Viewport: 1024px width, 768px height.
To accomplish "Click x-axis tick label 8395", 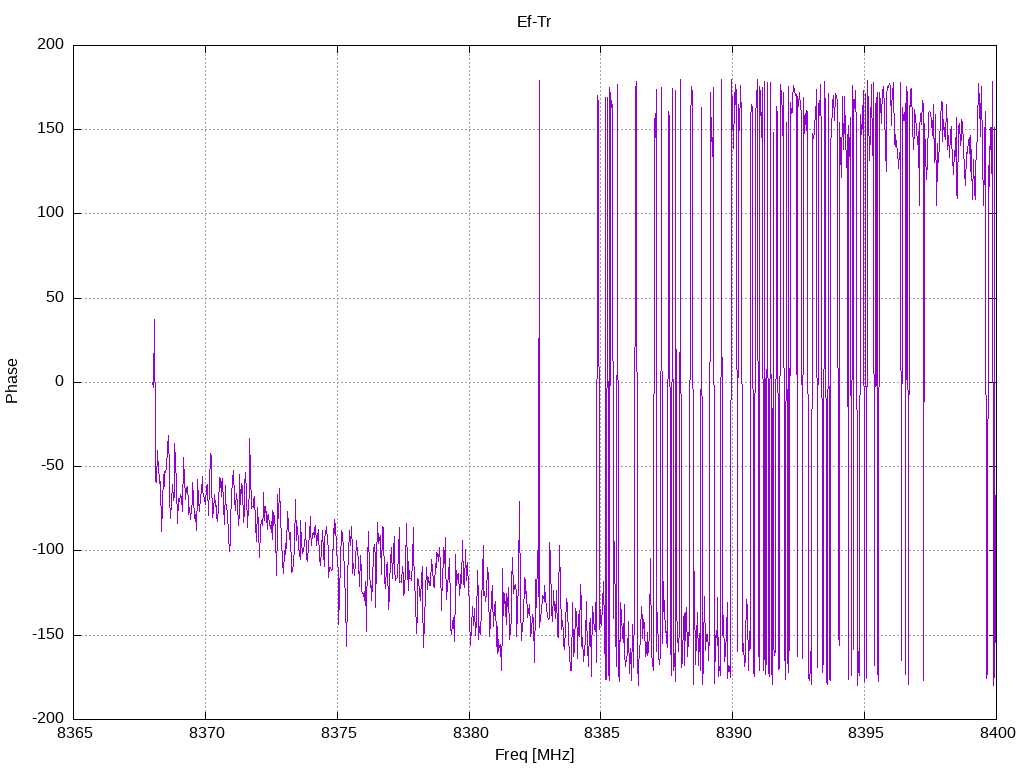I will click(865, 733).
